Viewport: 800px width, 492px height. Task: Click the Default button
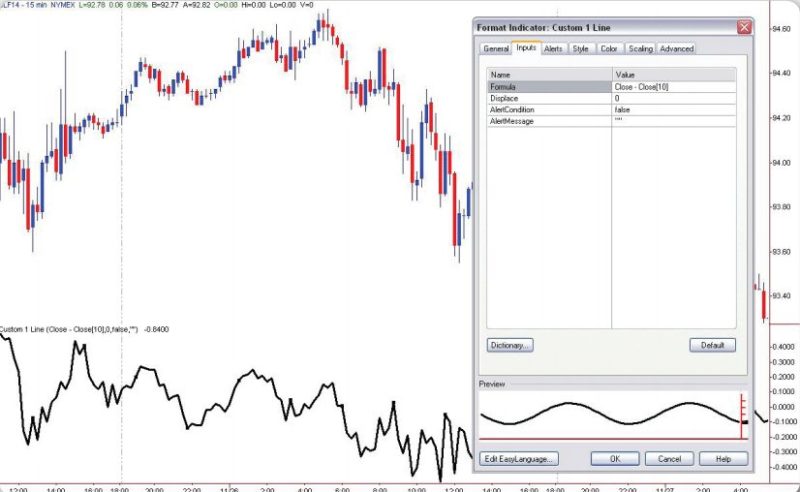coord(712,346)
